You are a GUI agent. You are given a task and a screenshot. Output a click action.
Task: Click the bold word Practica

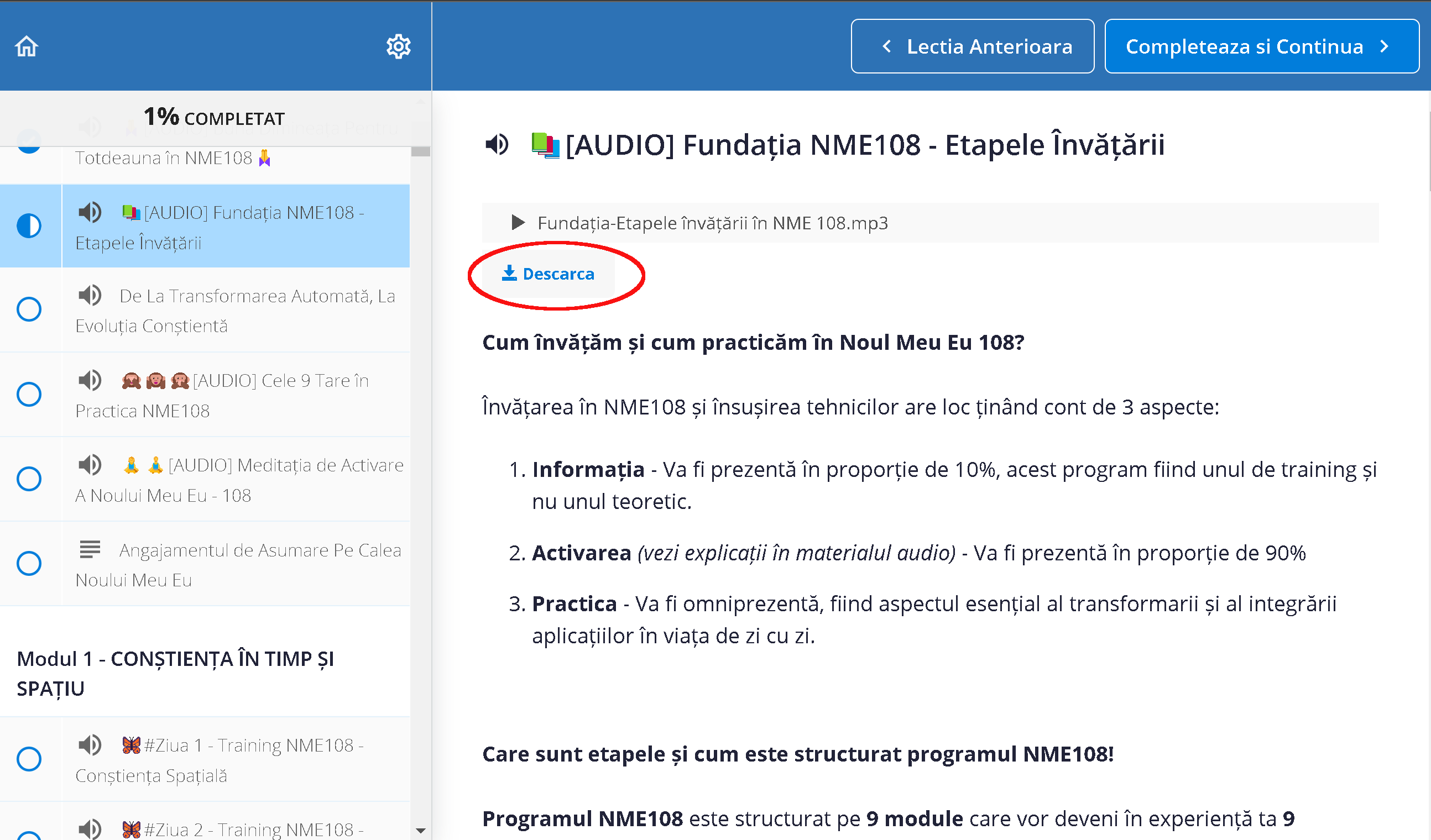(574, 603)
